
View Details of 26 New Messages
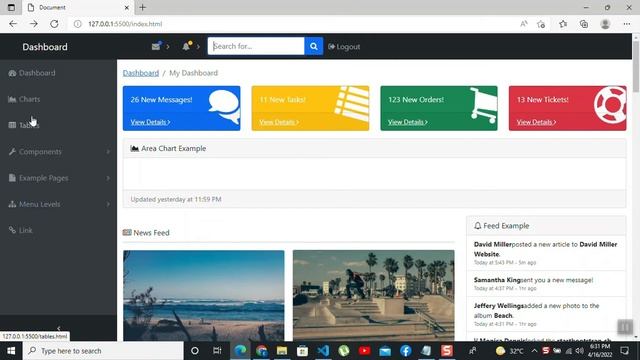point(150,122)
